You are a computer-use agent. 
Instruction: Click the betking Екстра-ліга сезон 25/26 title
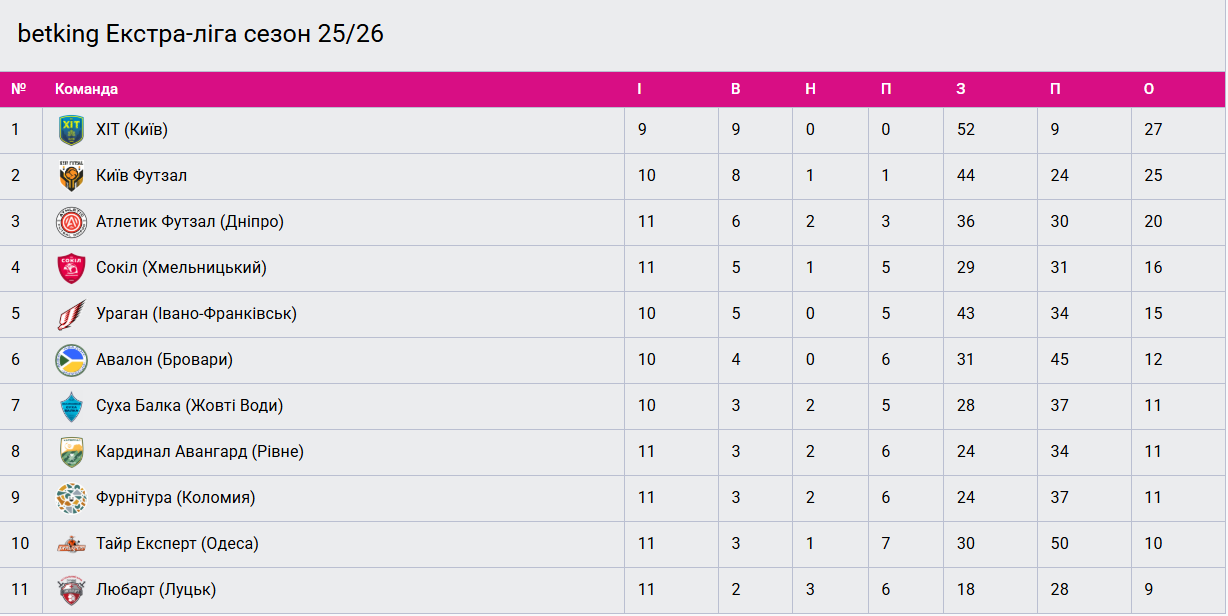click(x=201, y=34)
